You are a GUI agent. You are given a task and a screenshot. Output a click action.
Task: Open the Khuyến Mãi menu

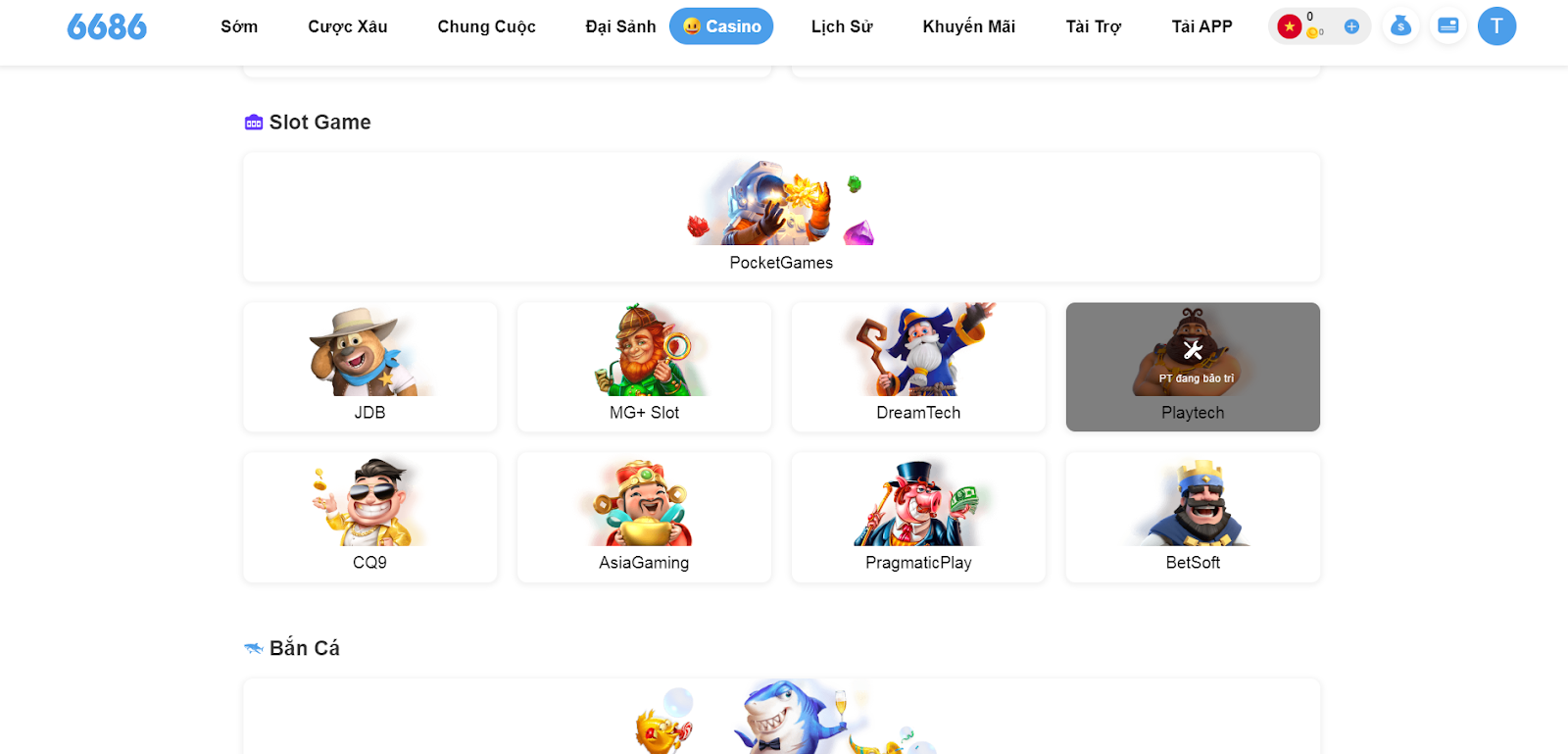(x=968, y=26)
